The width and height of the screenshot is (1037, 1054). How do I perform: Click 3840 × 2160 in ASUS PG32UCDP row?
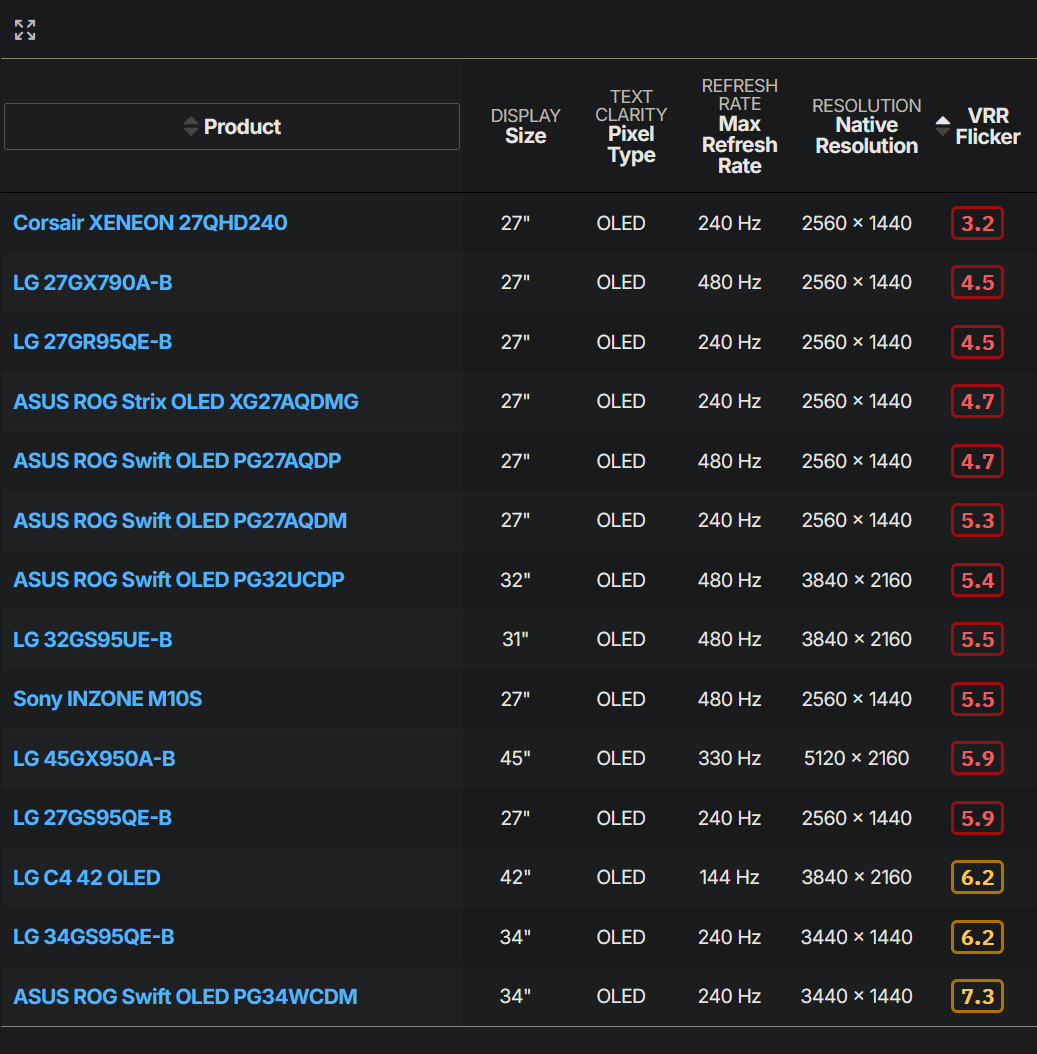pyautogui.click(x=856, y=580)
